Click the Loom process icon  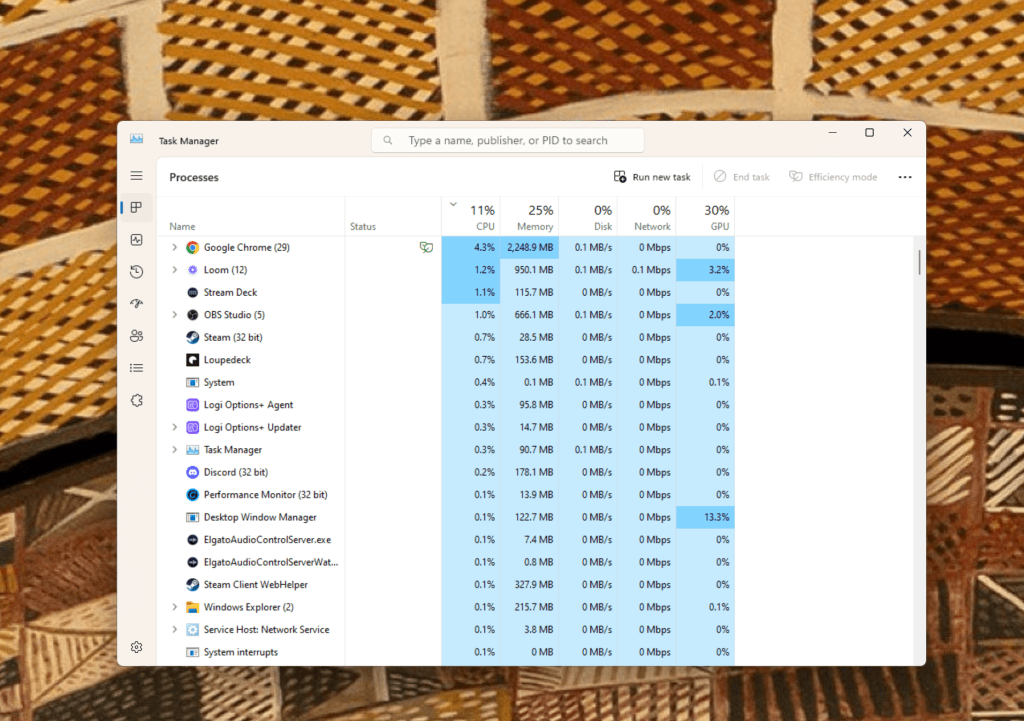(192, 270)
